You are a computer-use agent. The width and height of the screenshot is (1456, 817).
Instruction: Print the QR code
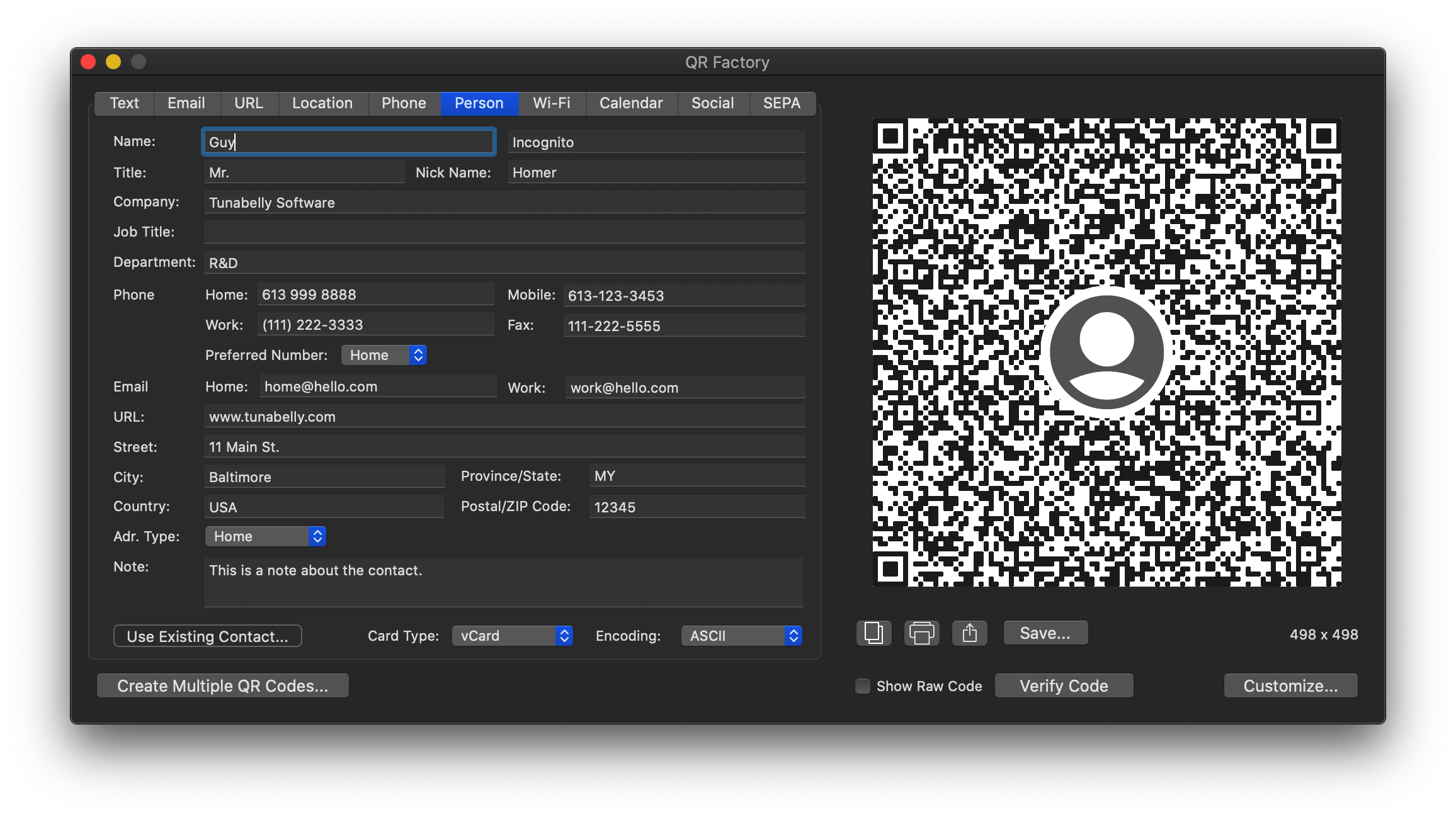(921, 633)
